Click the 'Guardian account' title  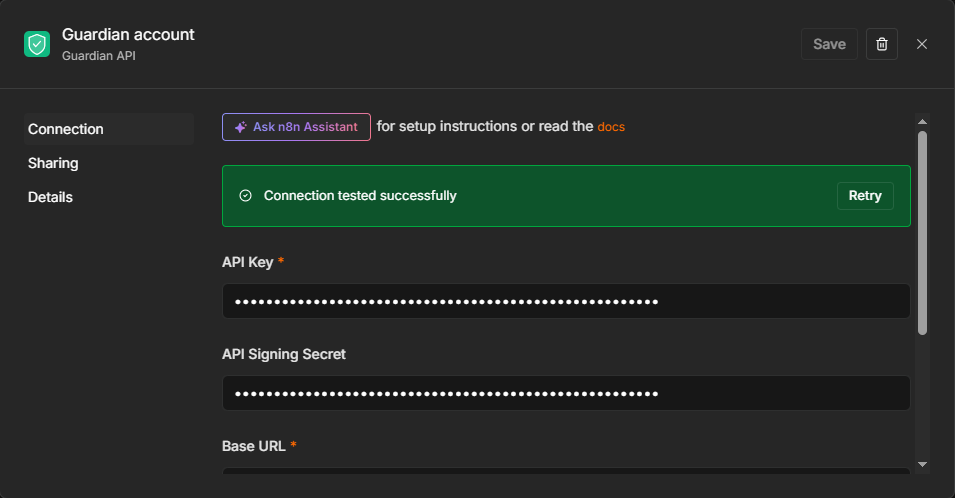pyautogui.click(x=129, y=35)
